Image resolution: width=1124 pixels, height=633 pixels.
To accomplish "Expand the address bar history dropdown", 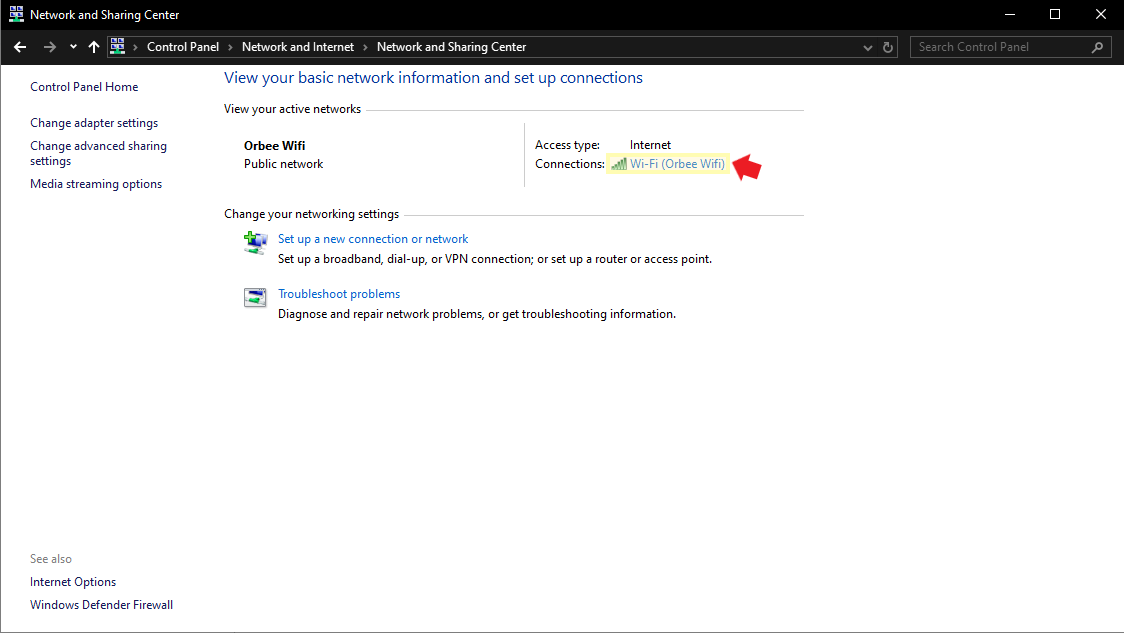I will pyautogui.click(x=866, y=46).
